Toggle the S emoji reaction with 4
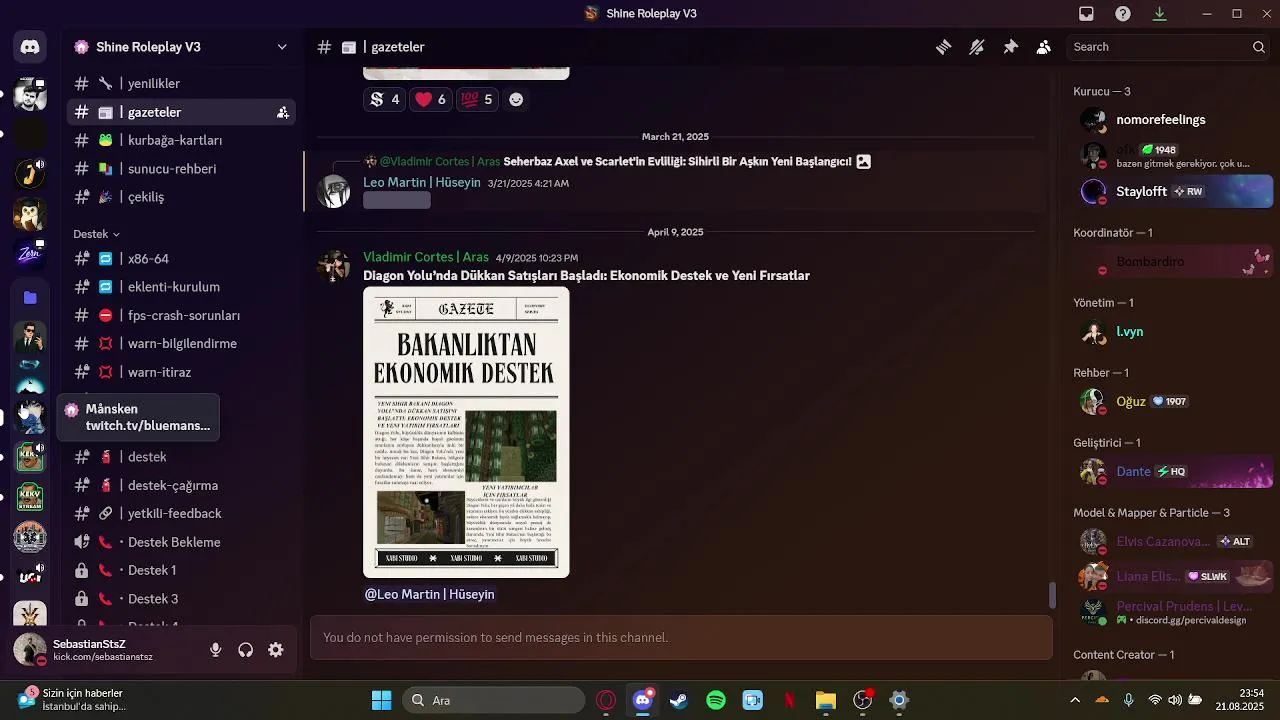This screenshot has height=720, width=1280. coord(385,99)
